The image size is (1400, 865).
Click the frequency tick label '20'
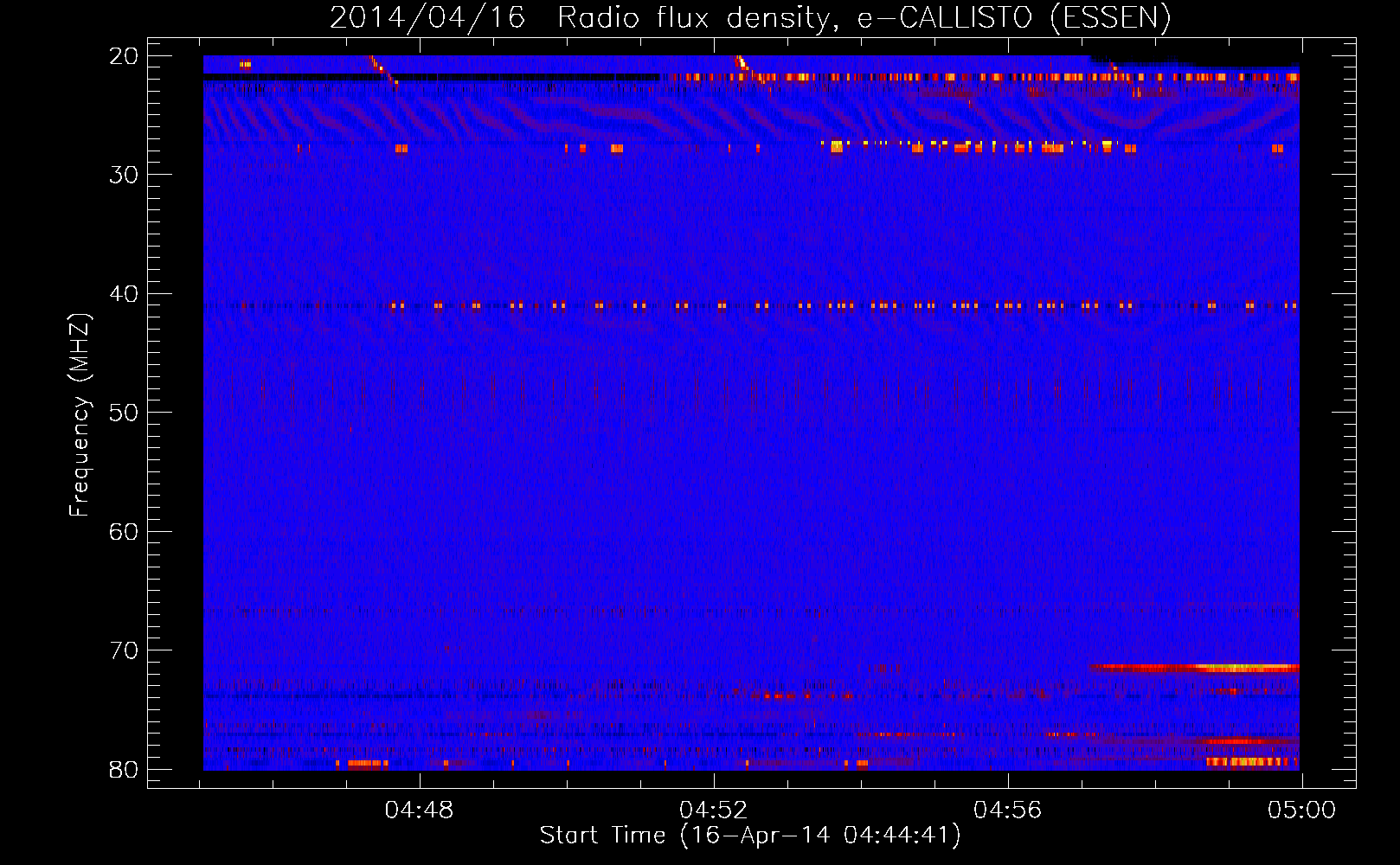pyautogui.click(x=124, y=56)
